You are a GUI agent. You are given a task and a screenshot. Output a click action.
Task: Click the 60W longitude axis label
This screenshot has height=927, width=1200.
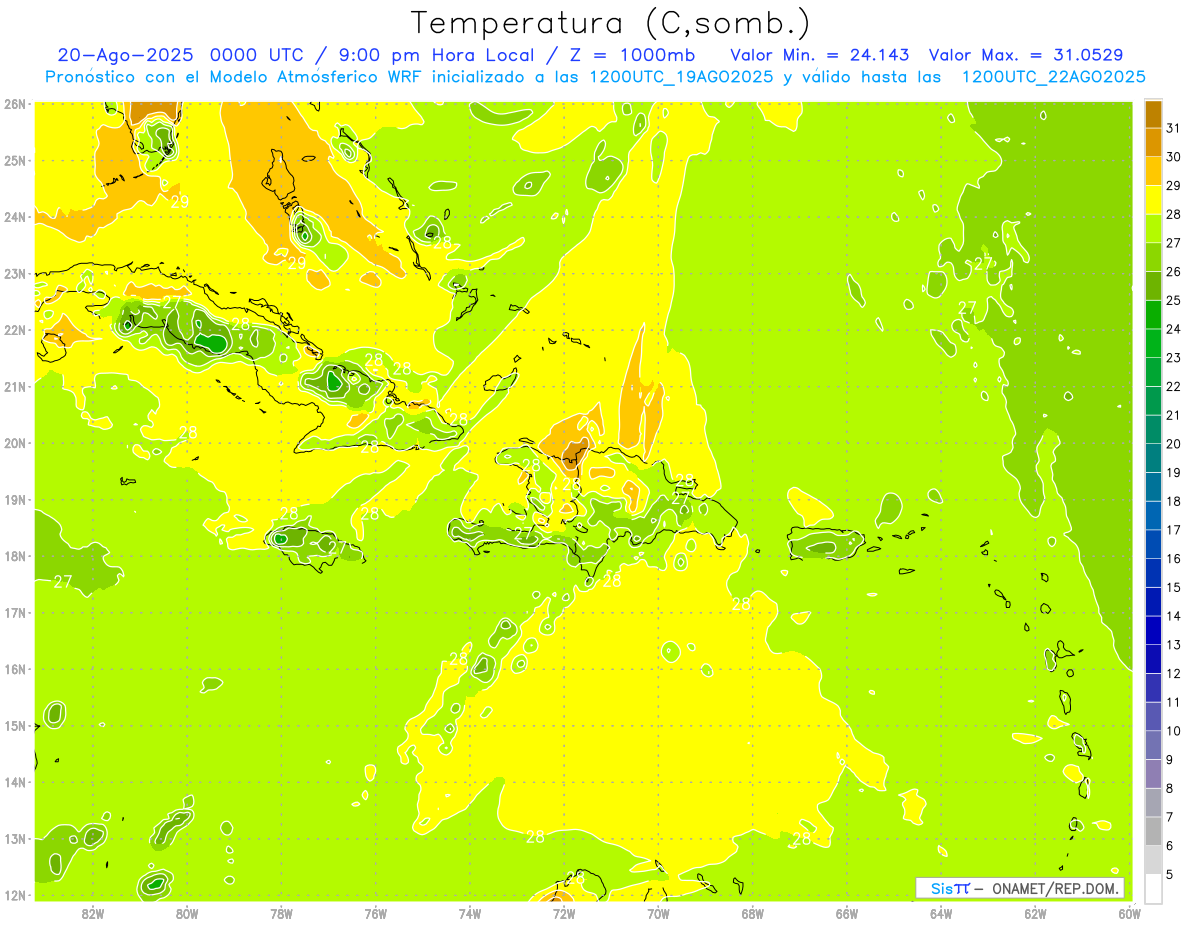pos(1130,913)
